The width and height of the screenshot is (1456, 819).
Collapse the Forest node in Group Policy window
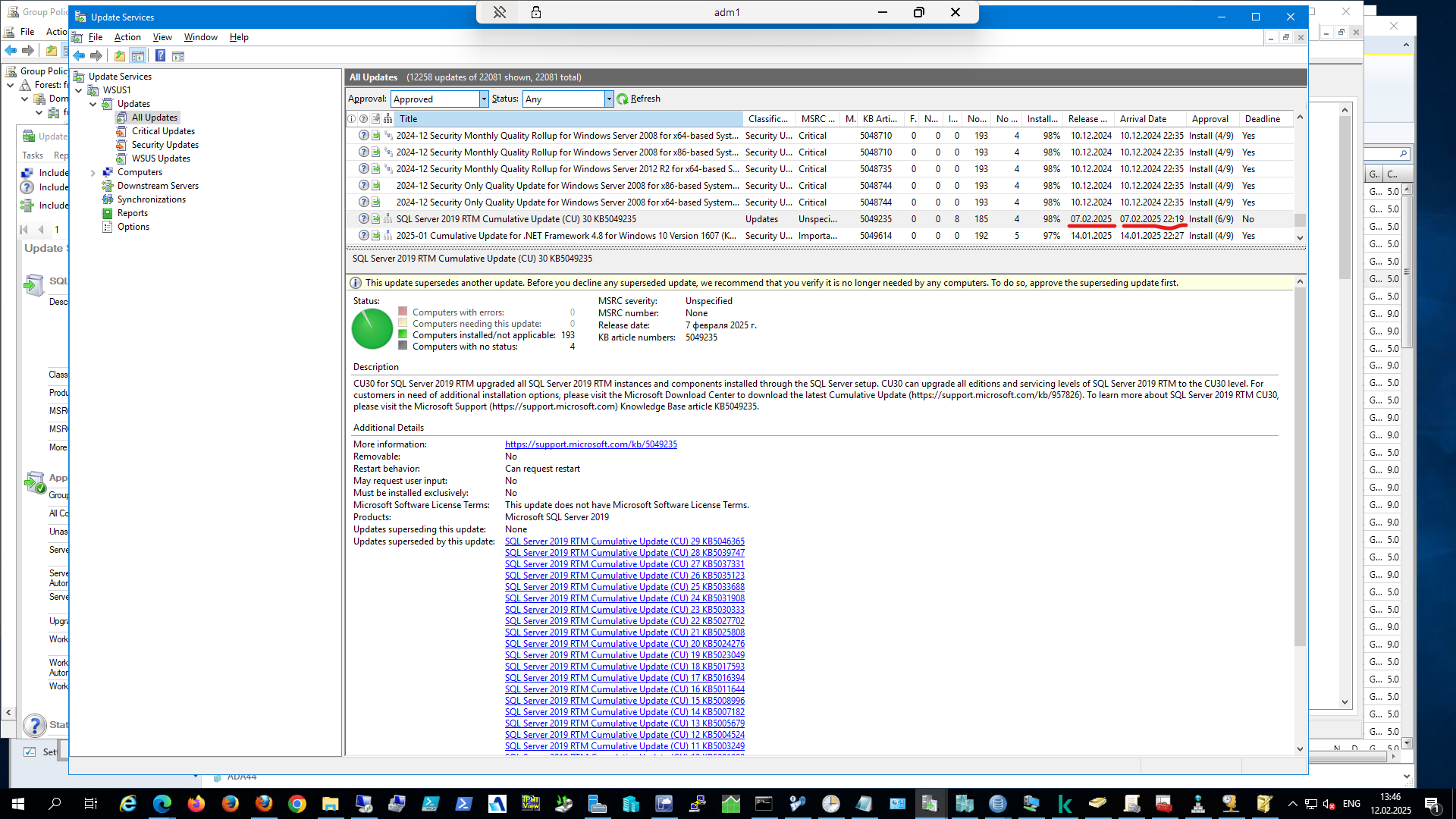click(x=11, y=85)
